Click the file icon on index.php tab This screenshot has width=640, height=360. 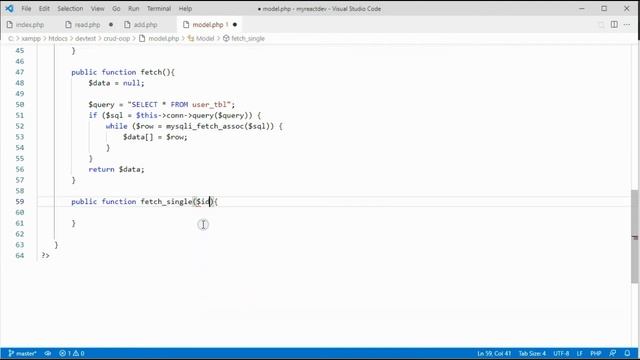tap(9, 25)
